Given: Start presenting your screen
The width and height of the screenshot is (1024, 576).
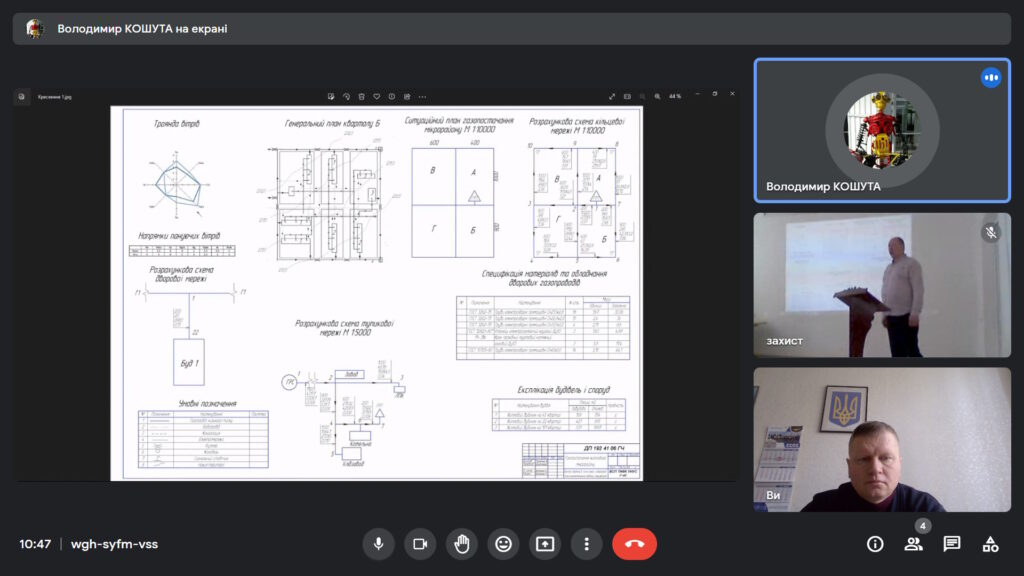Looking at the screenshot, I should (x=545, y=544).
